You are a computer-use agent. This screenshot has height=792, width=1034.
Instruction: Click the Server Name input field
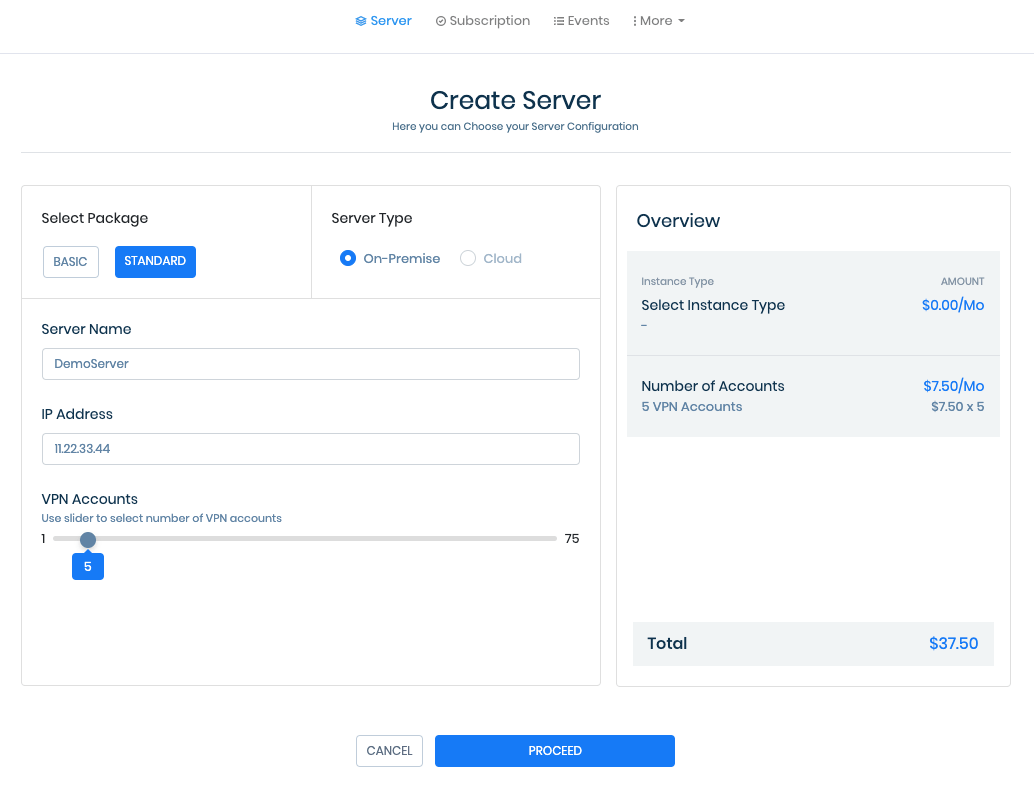(310, 364)
